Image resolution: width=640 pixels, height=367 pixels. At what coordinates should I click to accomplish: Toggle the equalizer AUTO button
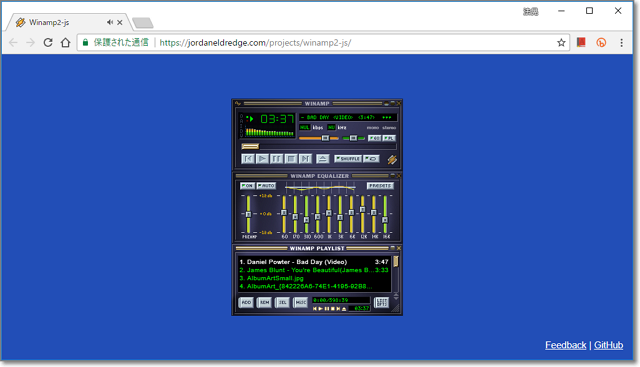[x=266, y=186]
